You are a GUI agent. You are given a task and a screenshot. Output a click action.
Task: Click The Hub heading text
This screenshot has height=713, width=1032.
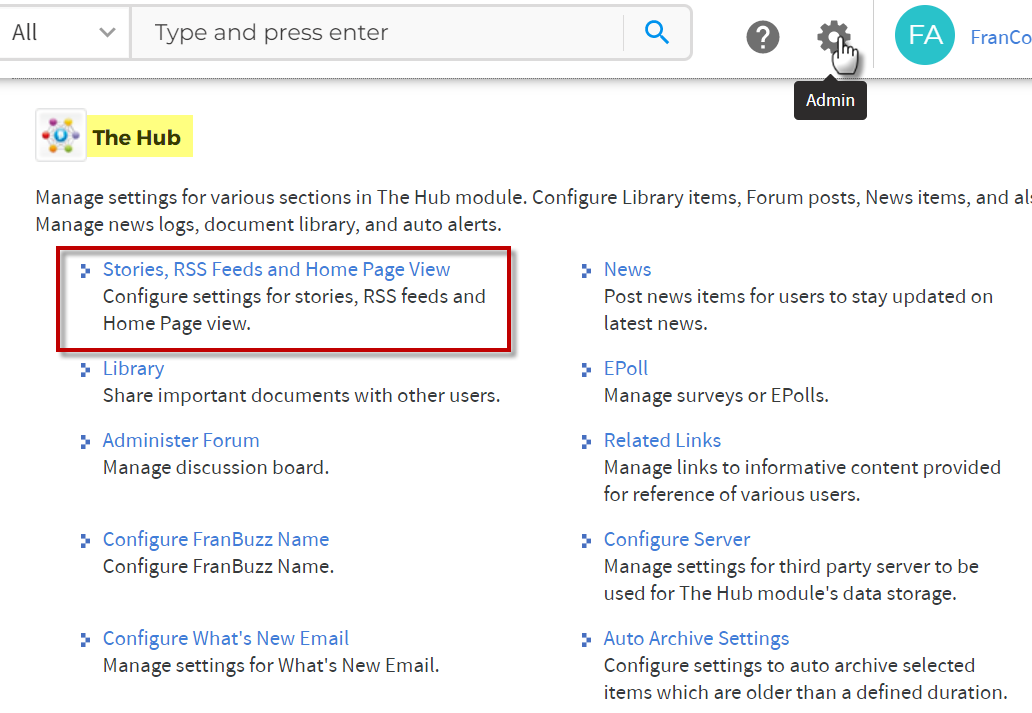[x=136, y=137]
